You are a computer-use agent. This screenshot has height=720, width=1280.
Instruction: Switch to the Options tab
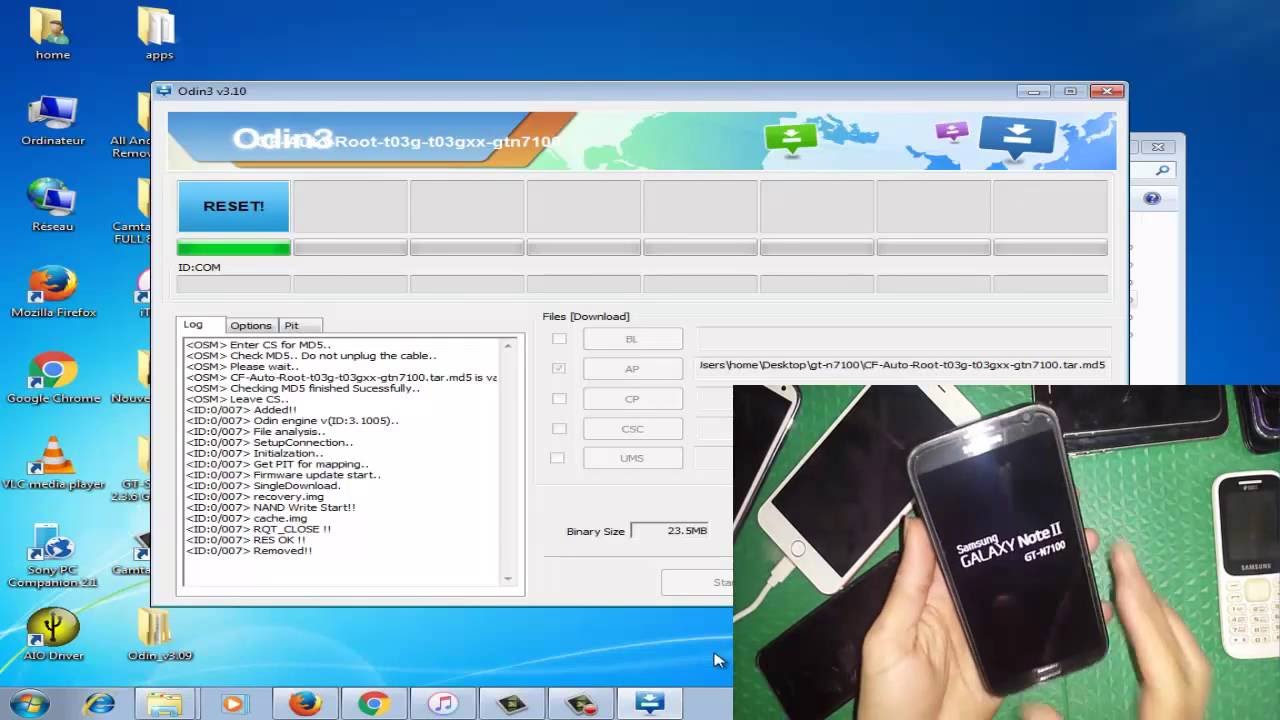pos(251,326)
